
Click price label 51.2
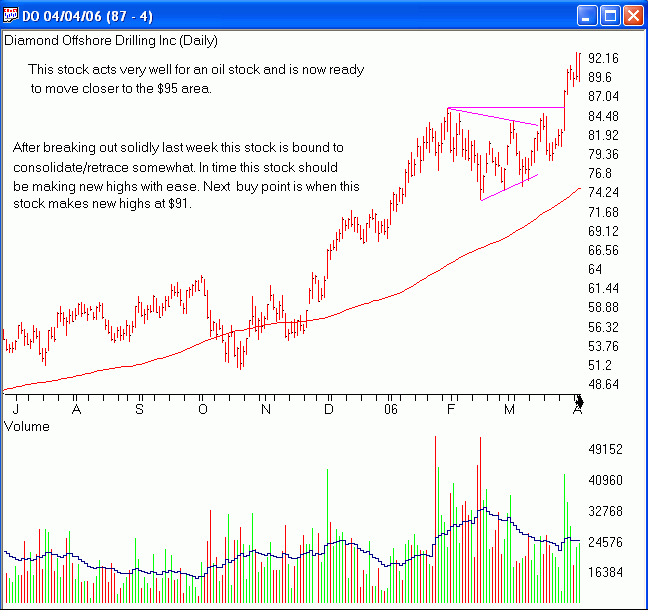tap(599, 365)
